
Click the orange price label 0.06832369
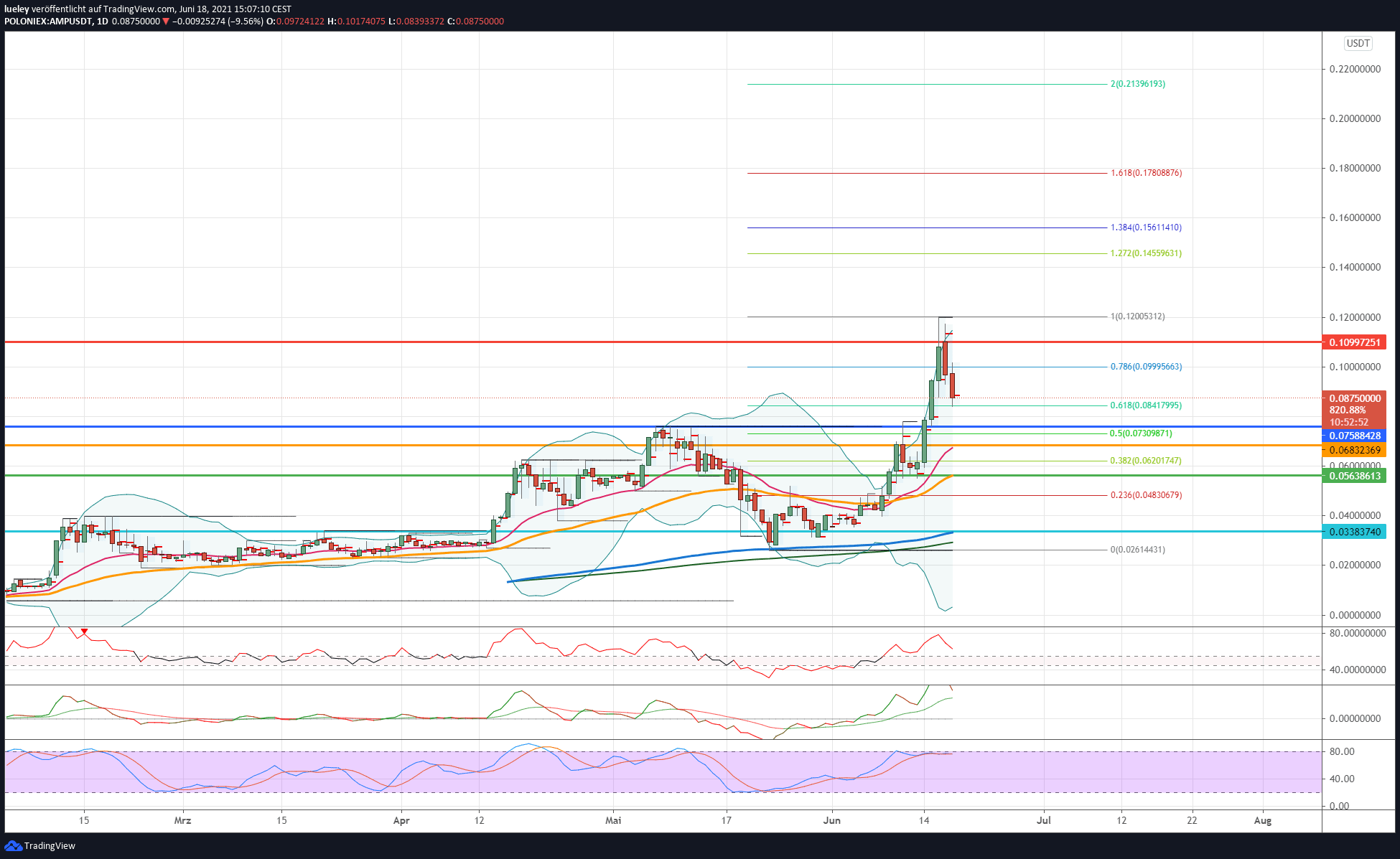[1354, 450]
